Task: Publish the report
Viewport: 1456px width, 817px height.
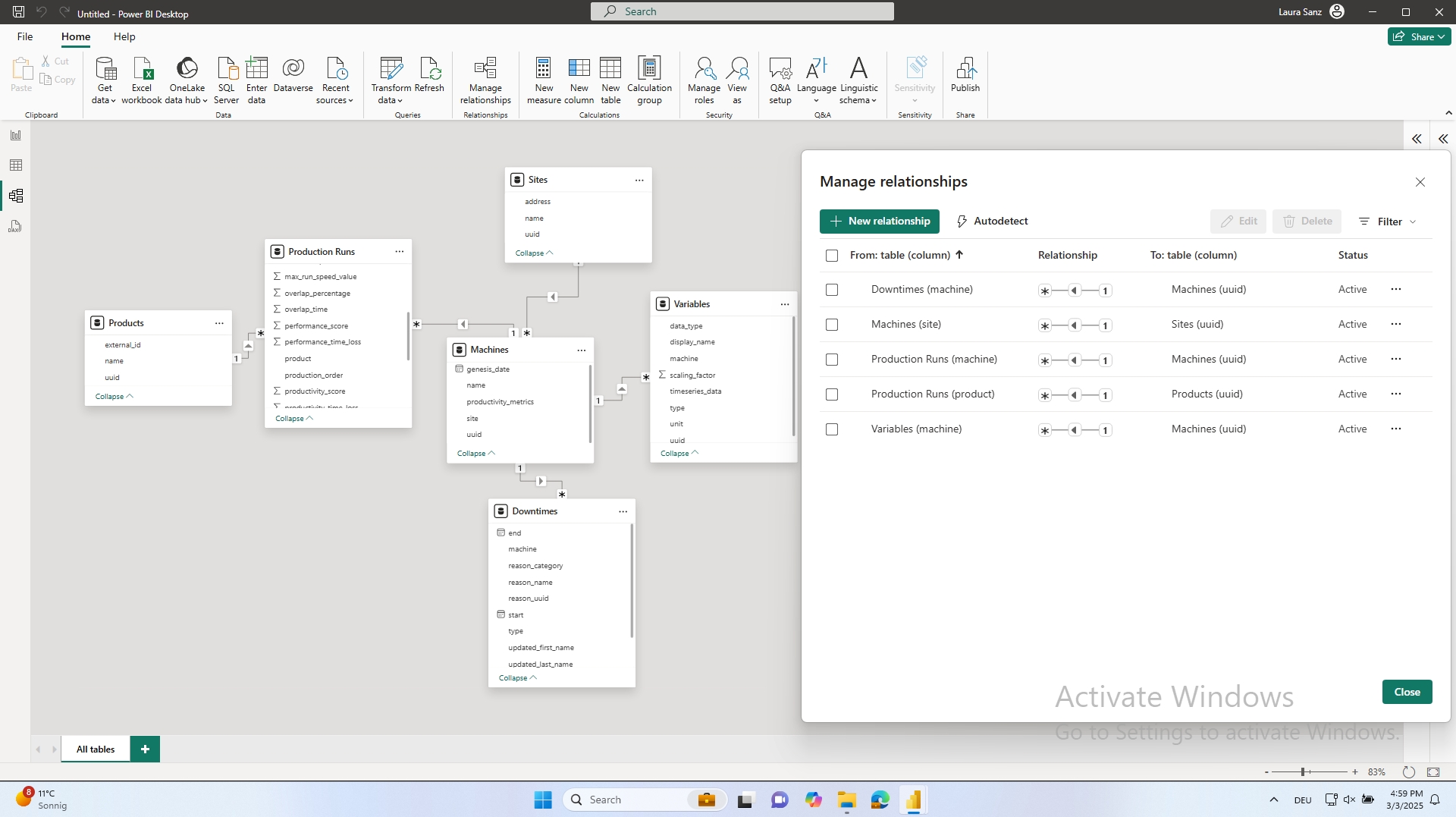Action: 965,74
